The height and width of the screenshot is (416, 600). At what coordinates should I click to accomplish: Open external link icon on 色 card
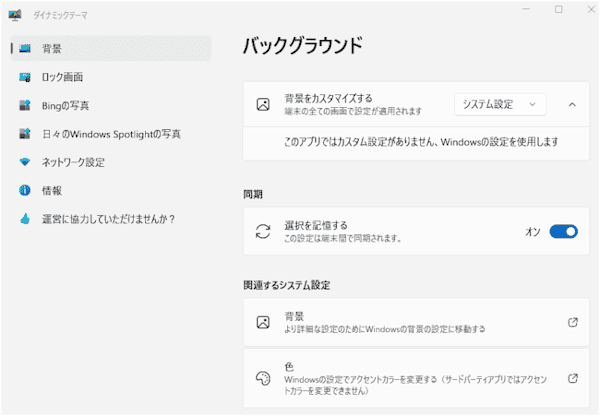pos(572,378)
